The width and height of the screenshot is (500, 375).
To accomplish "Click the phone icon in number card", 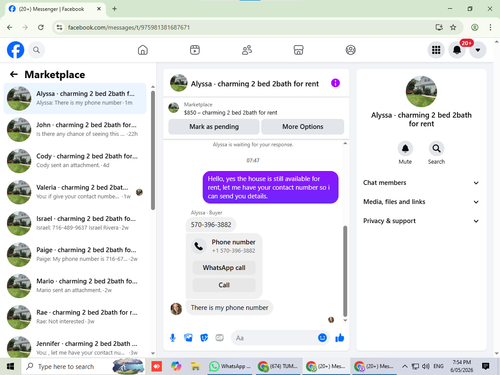I will (199, 246).
